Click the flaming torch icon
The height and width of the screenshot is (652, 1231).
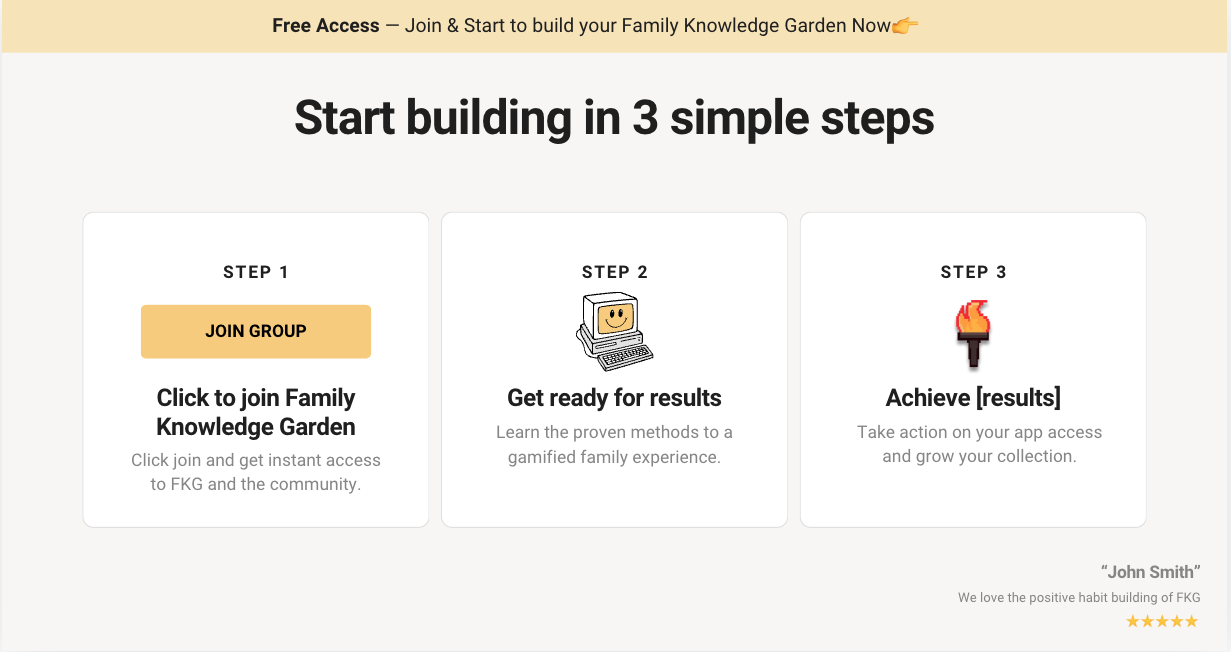coord(972,334)
